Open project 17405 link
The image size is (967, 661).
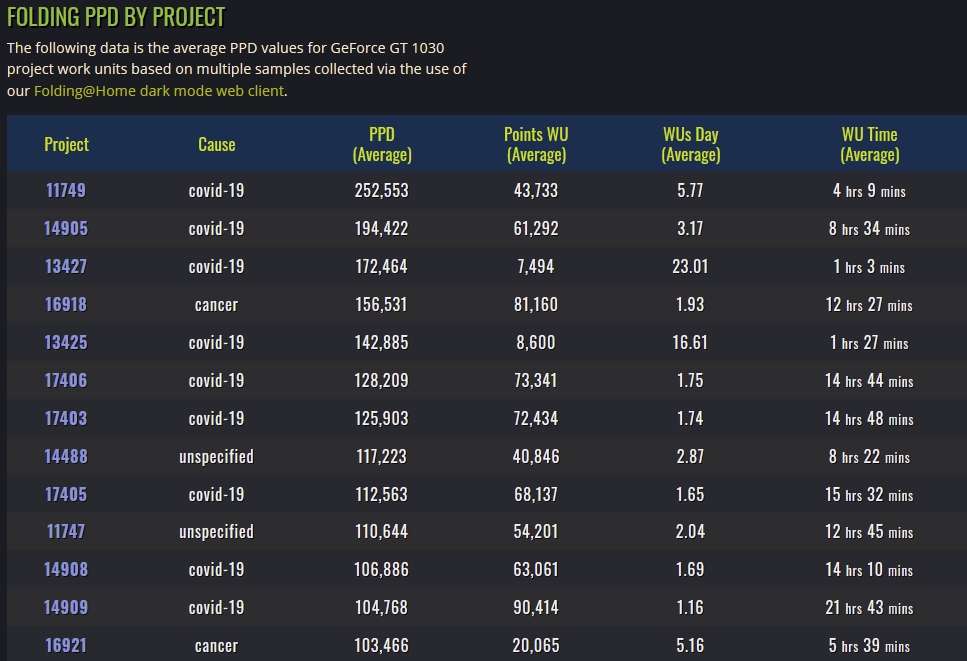pyautogui.click(x=66, y=494)
